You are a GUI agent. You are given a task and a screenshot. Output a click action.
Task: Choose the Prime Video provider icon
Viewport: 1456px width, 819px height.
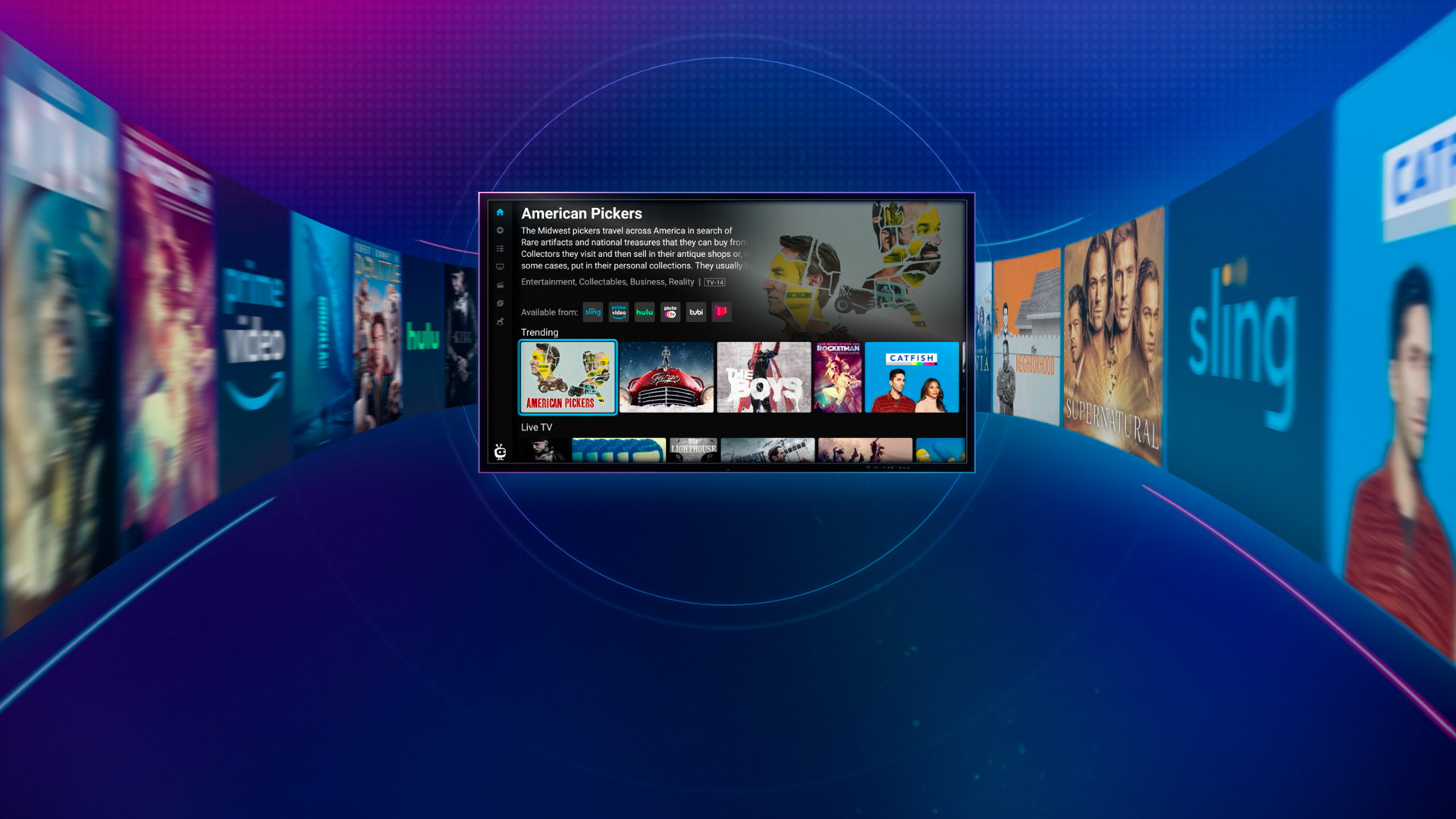(x=619, y=312)
